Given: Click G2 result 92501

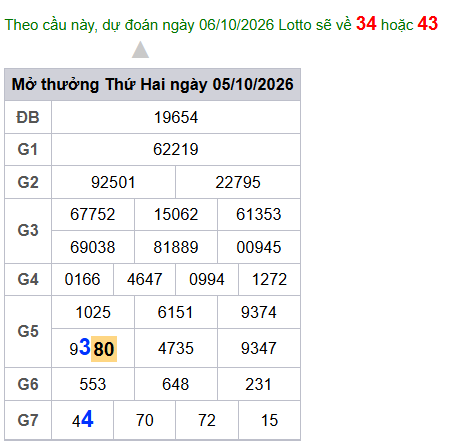Looking at the screenshot, I should [113, 182].
